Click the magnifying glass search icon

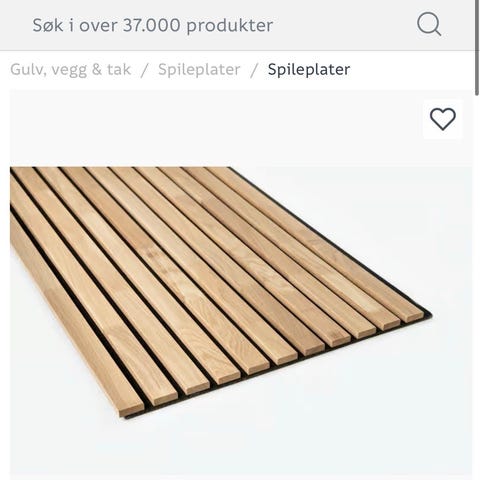click(x=429, y=24)
